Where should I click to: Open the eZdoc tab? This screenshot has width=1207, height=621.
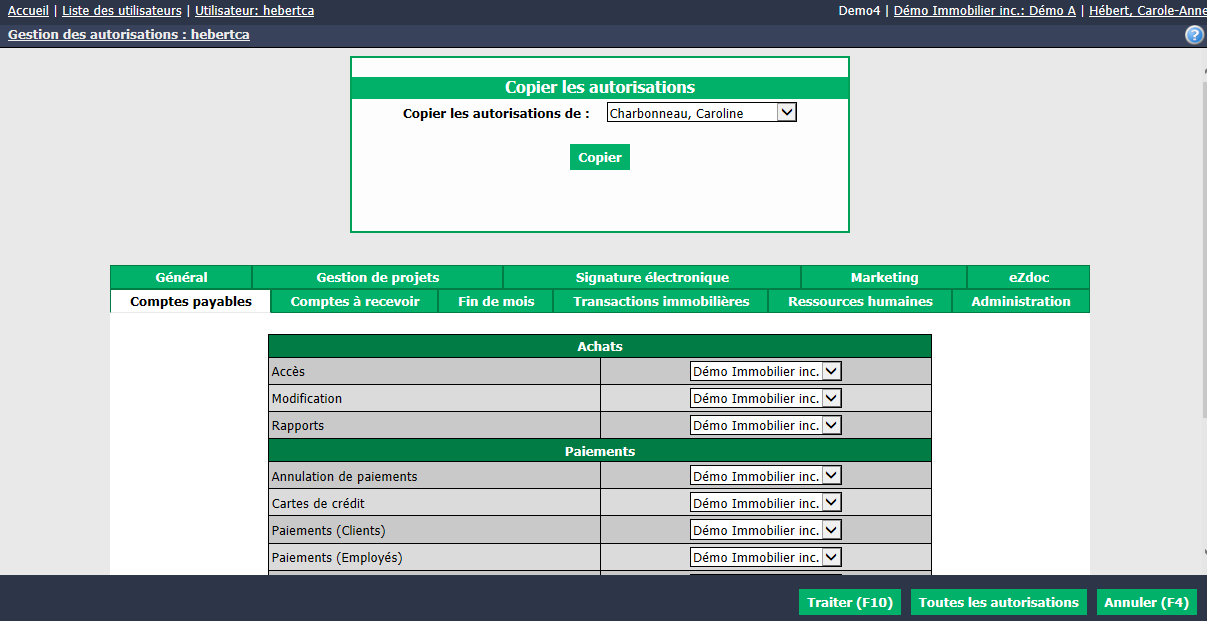1029,277
